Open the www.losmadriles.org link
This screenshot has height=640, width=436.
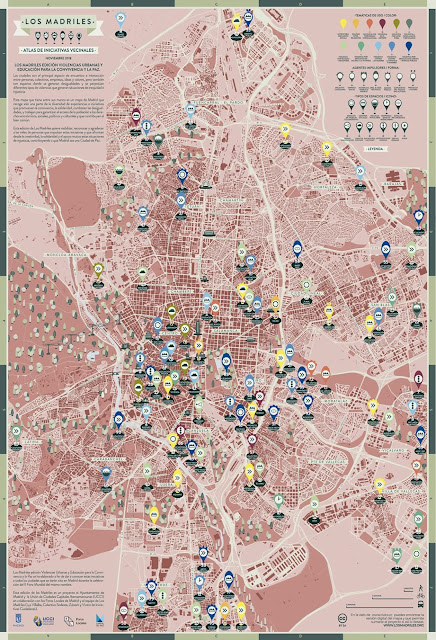coord(404,624)
